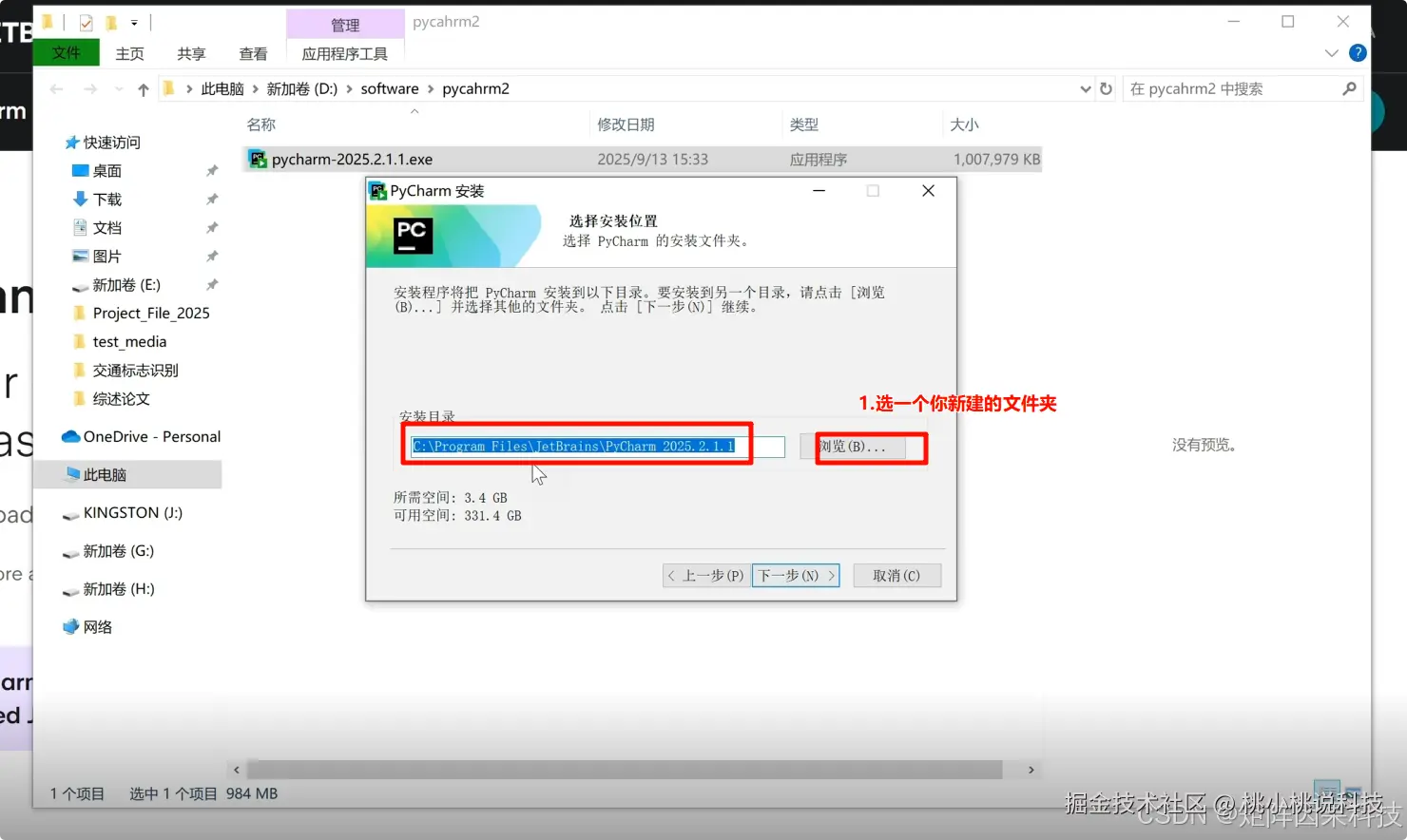Click the properties checkmark quick-access icon

[86, 23]
